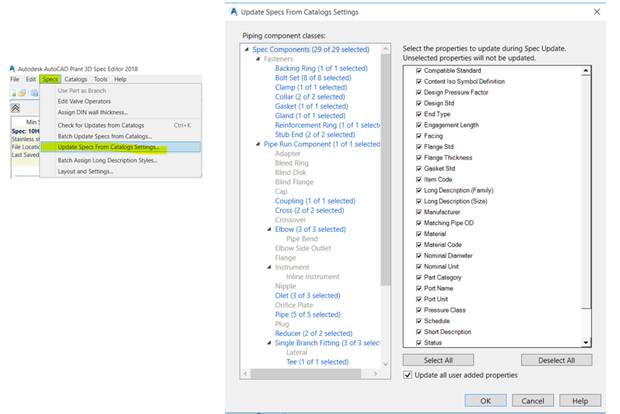
Task: Toggle the Flange Thickness checkbox
Action: click(x=418, y=158)
